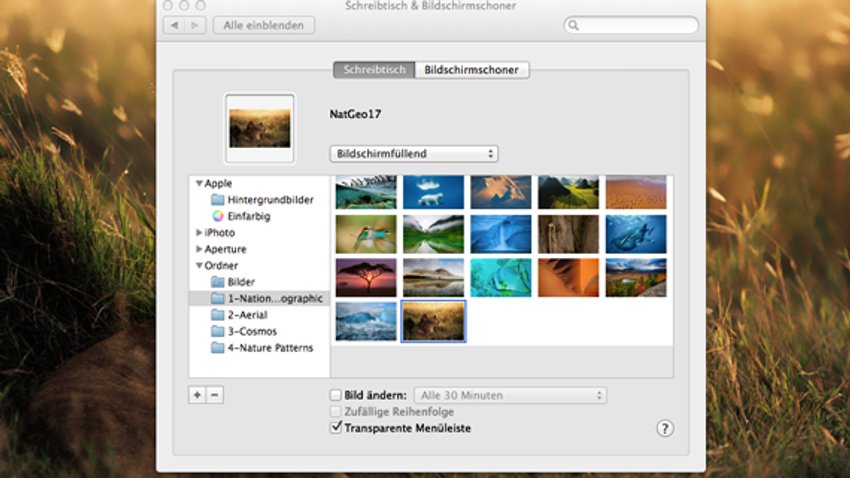The image size is (850, 478).
Task: Expand the iPhoto group
Action: [199, 232]
